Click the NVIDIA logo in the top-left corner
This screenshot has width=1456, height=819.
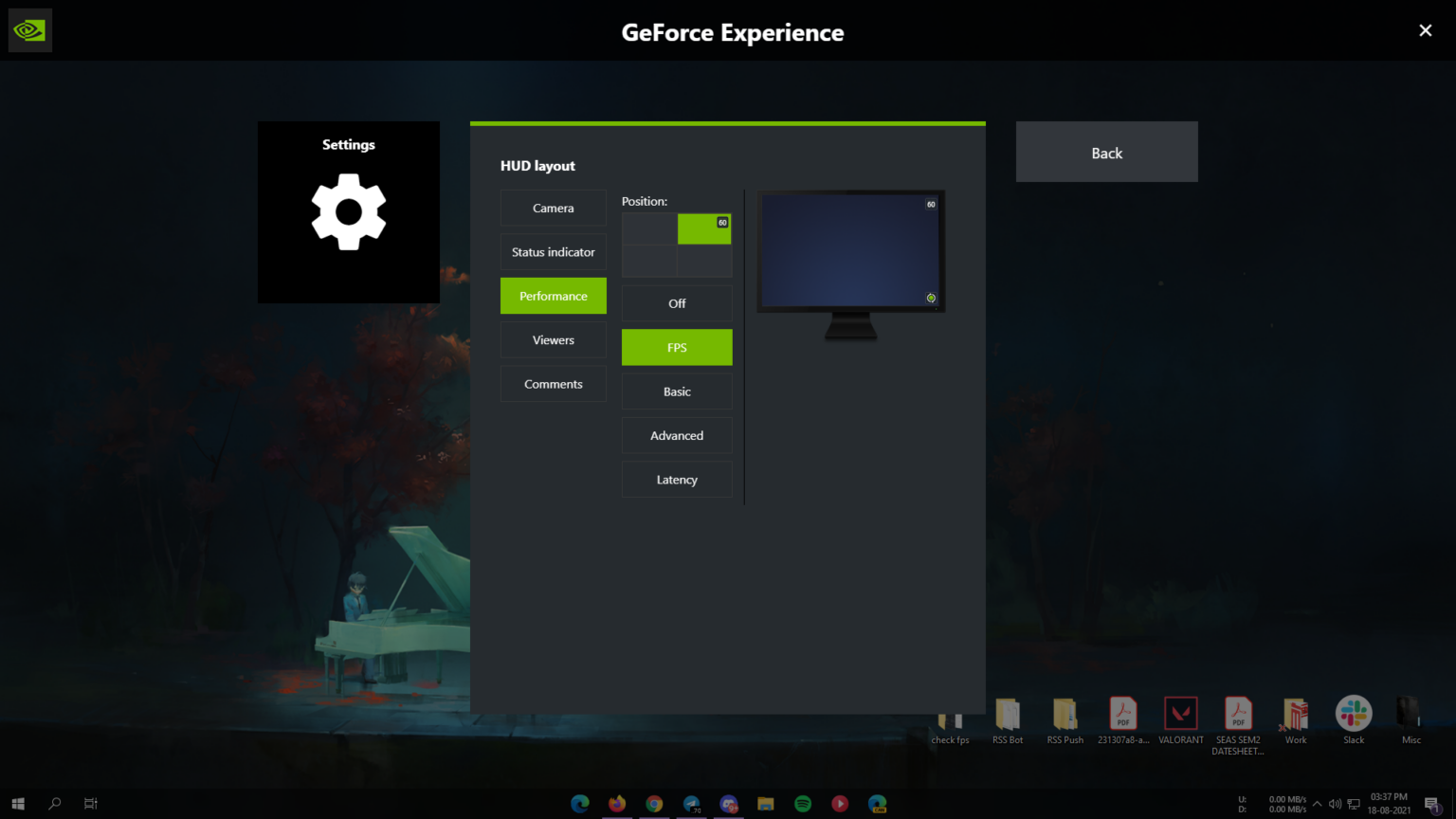pyautogui.click(x=29, y=29)
